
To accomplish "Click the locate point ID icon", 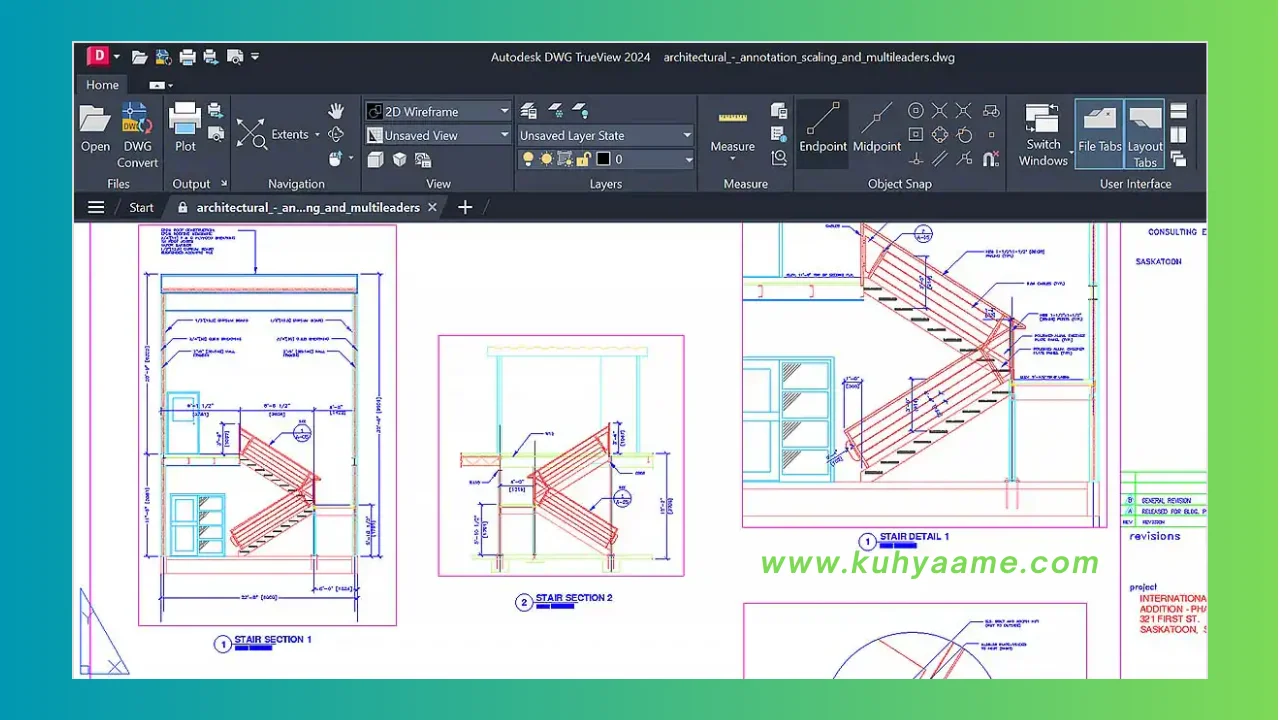I will 779,158.
